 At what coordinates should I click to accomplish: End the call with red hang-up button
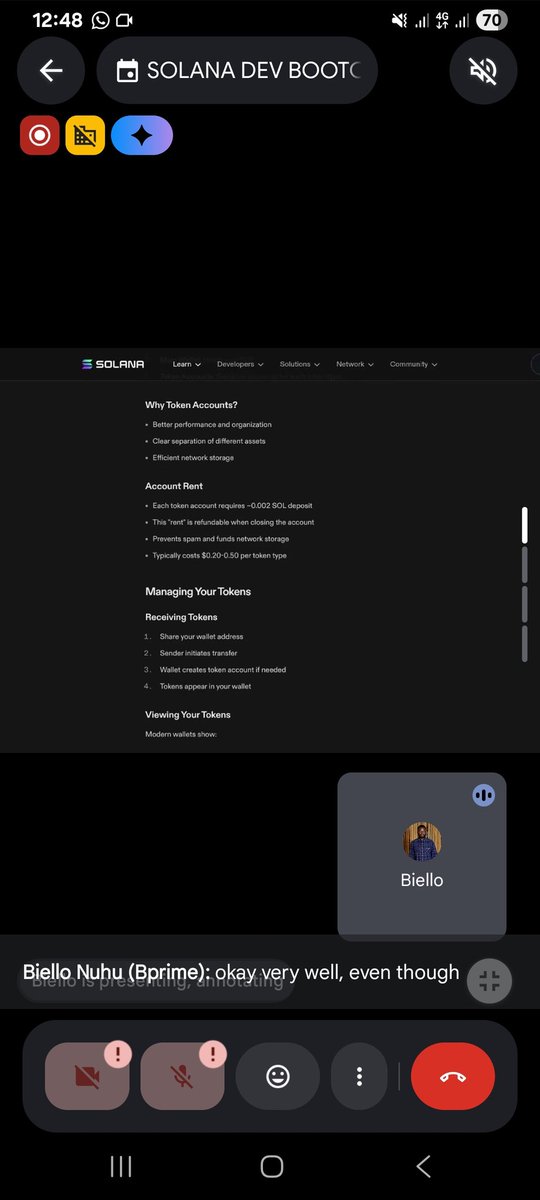[453, 1076]
